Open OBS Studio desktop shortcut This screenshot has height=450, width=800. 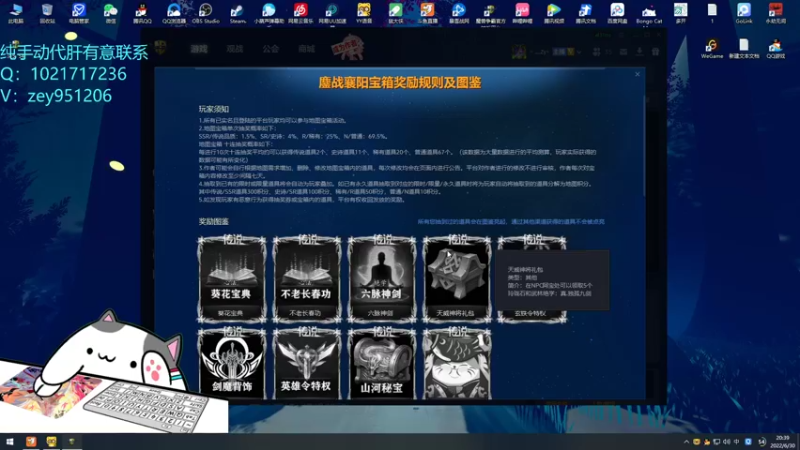[206, 13]
